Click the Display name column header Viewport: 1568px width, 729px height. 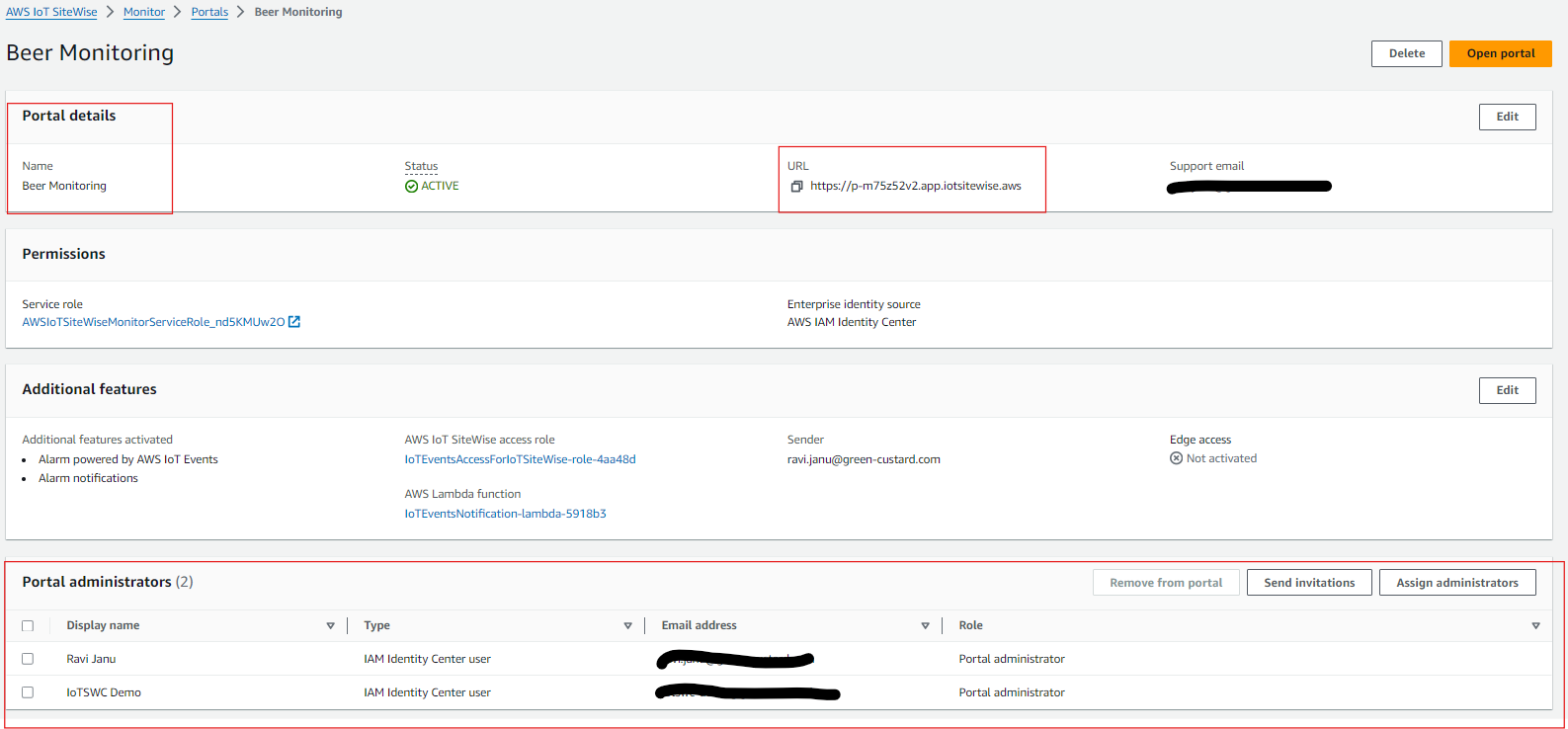tap(103, 625)
